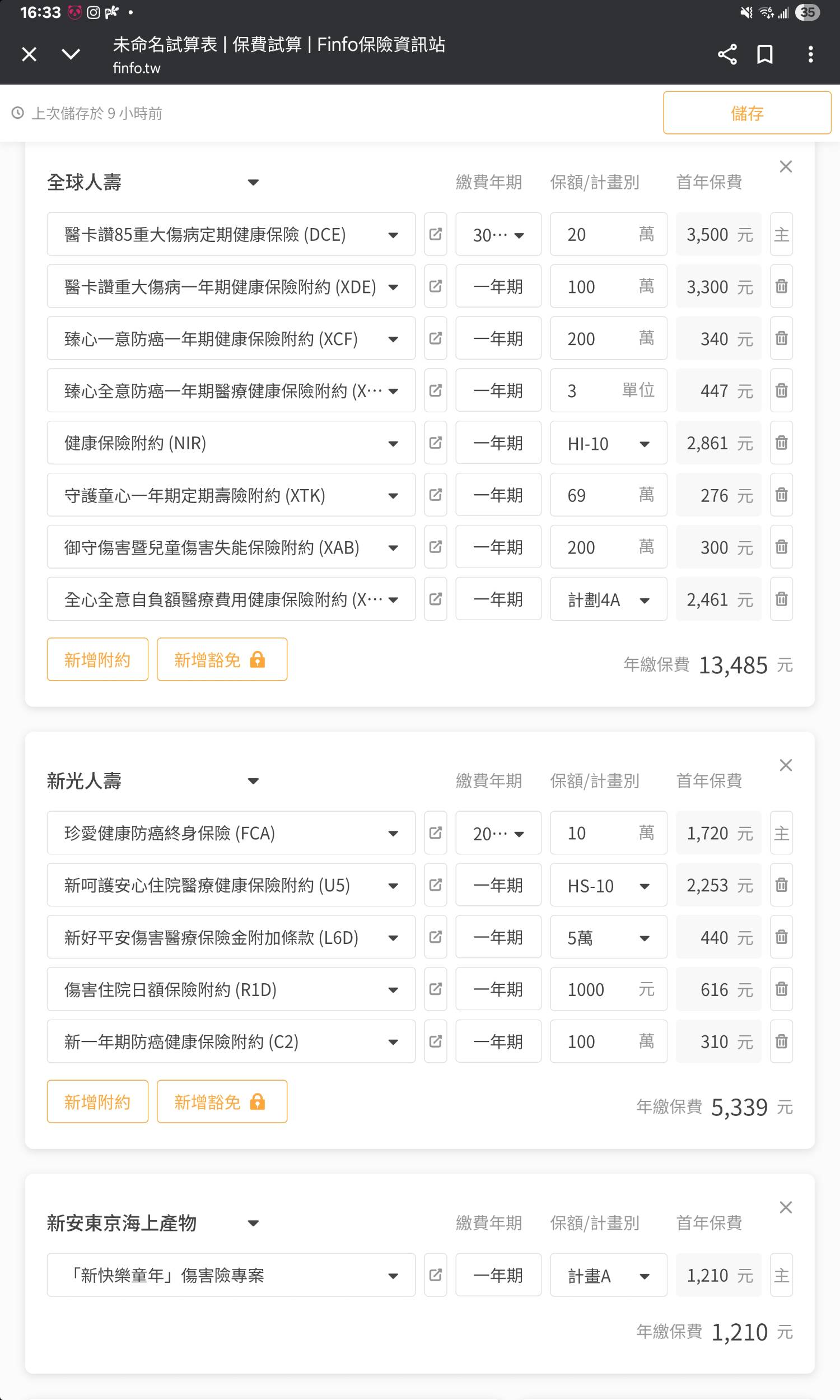Change the 計劃4A plan selection
Screen dimensions: 840x1400
(608, 599)
